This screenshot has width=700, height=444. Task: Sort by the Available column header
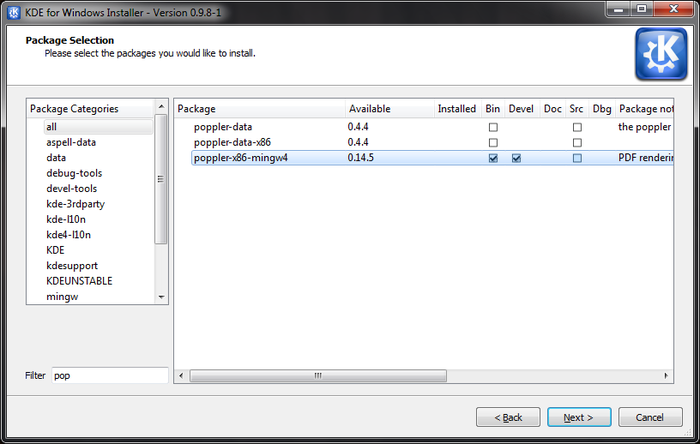pyautogui.click(x=389, y=109)
